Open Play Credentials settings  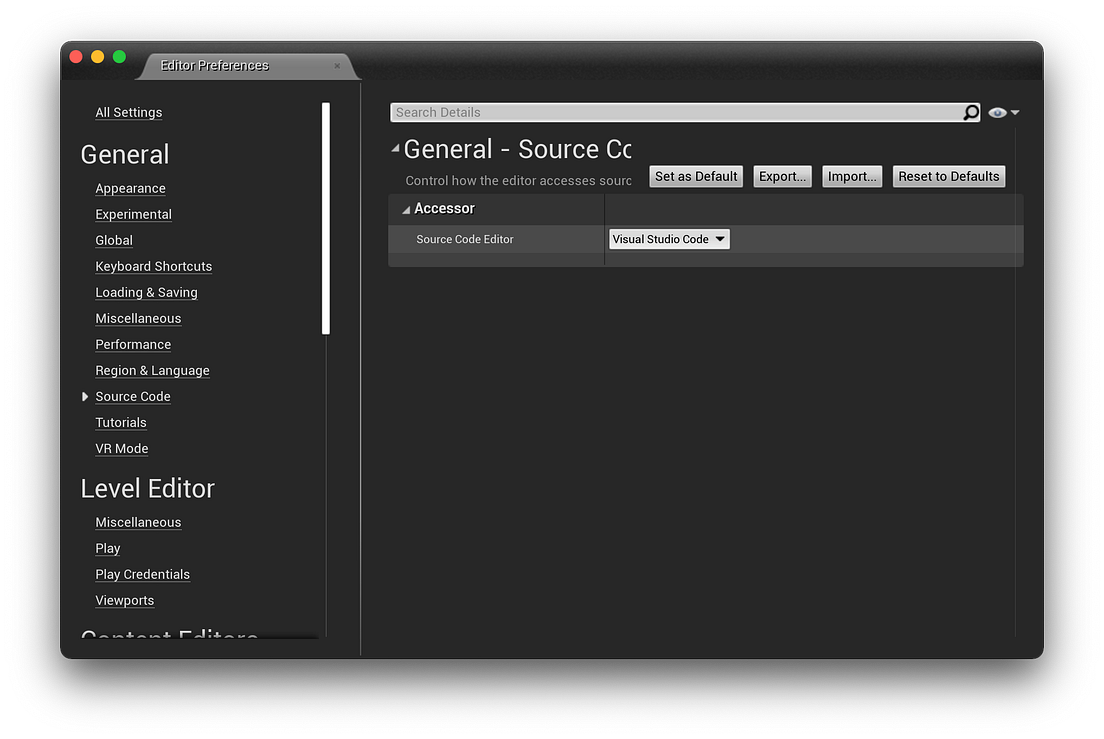[142, 574]
